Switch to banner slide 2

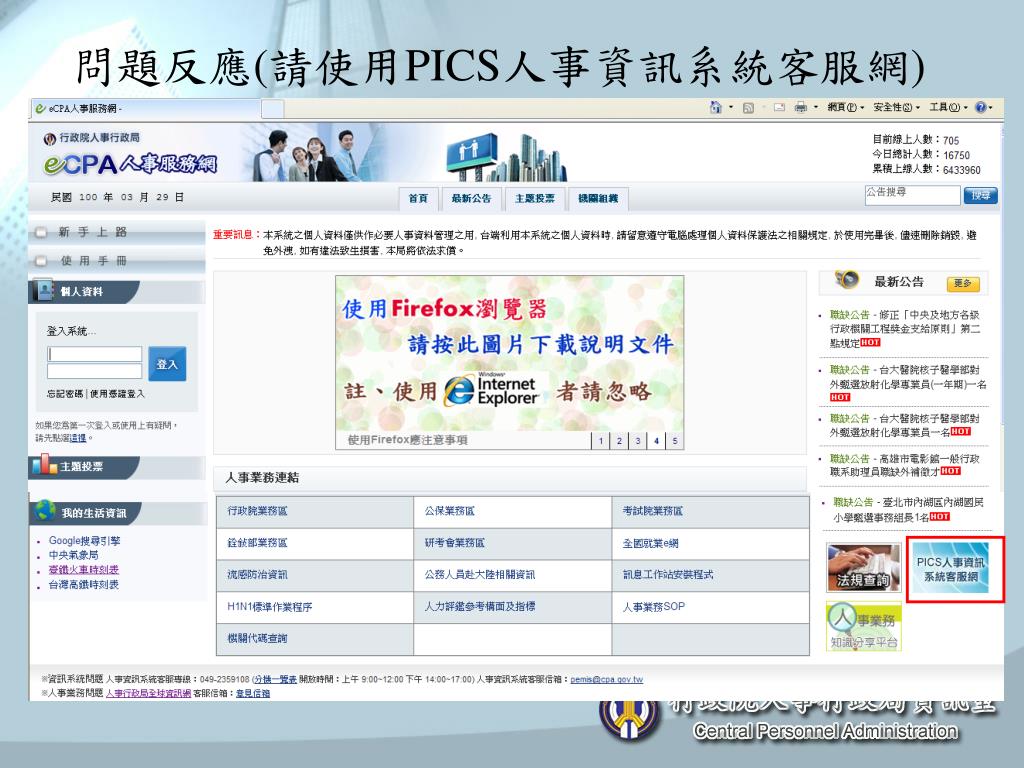pyautogui.click(x=619, y=441)
